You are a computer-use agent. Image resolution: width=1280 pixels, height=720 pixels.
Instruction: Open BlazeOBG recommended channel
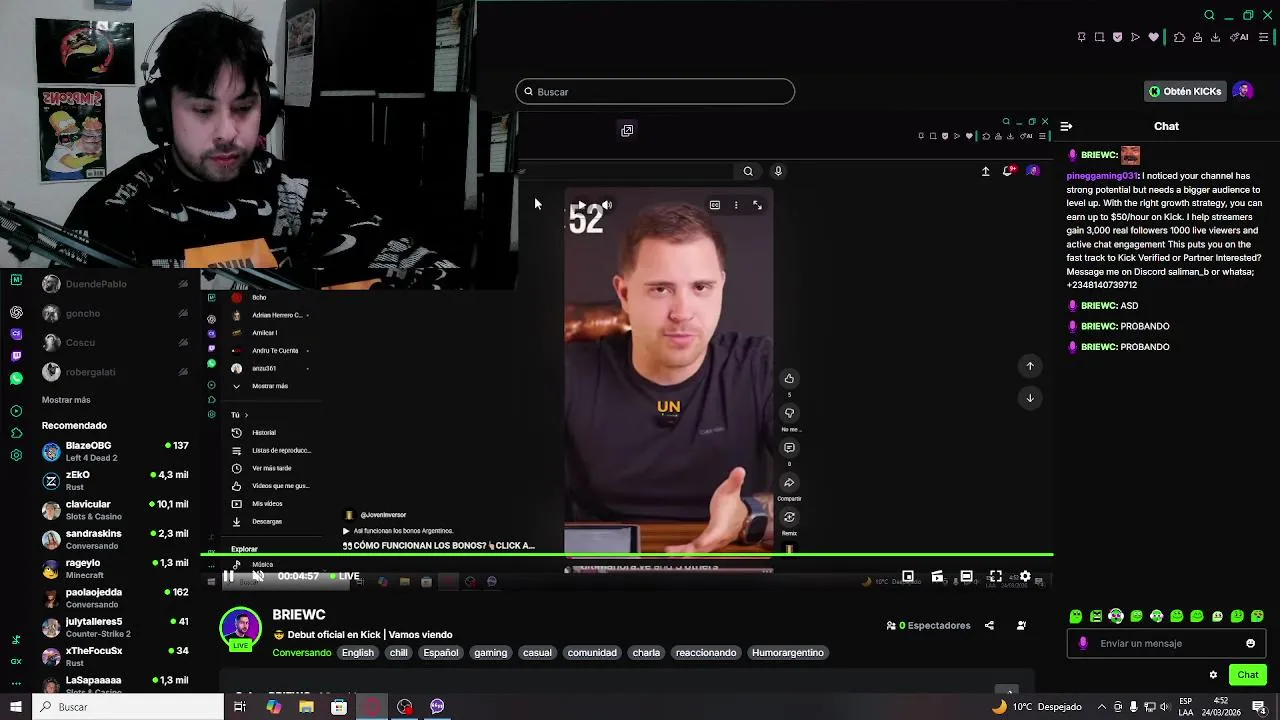coord(115,451)
